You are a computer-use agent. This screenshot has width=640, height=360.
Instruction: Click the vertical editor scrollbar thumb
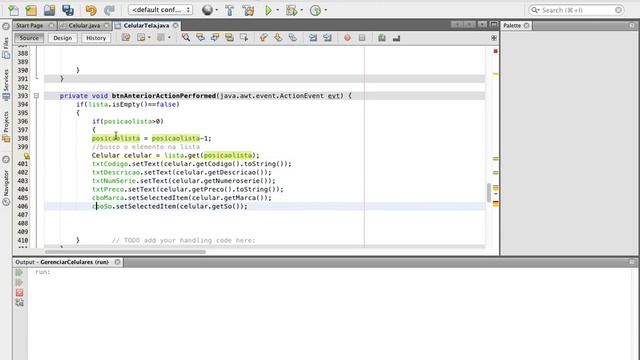(489, 193)
